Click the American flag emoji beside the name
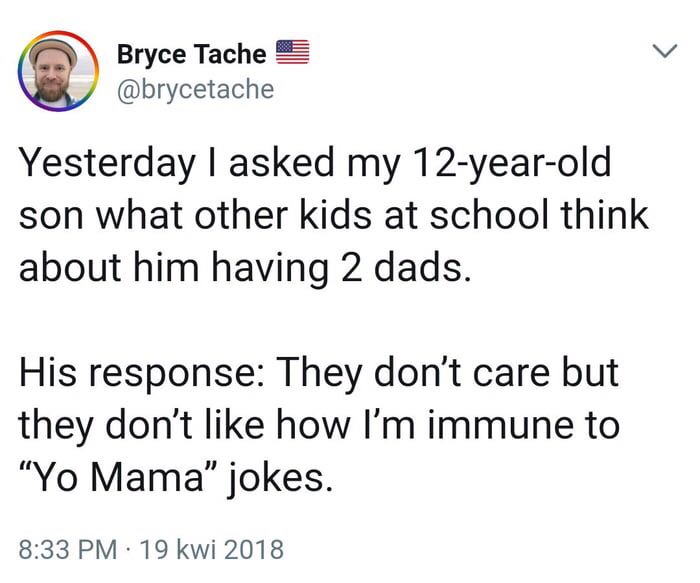The width and height of the screenshot is (700, 583). 292,52
